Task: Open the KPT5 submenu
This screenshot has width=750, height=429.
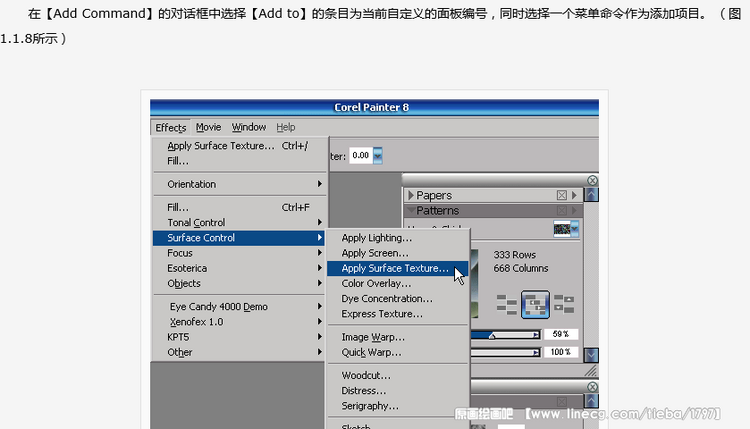Action: 239,337
